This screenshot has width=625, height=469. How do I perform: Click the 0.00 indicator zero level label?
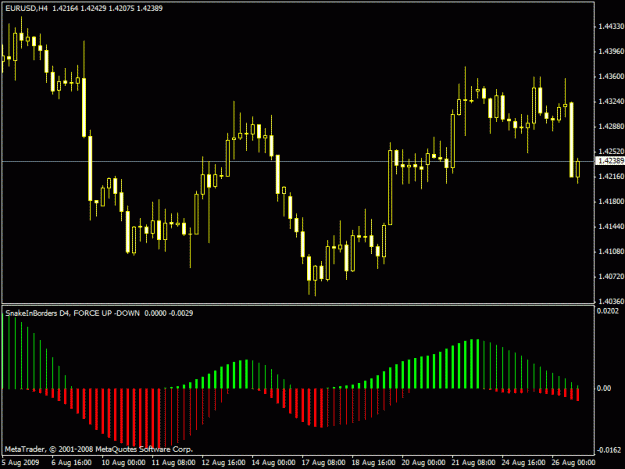coord(603,388)
